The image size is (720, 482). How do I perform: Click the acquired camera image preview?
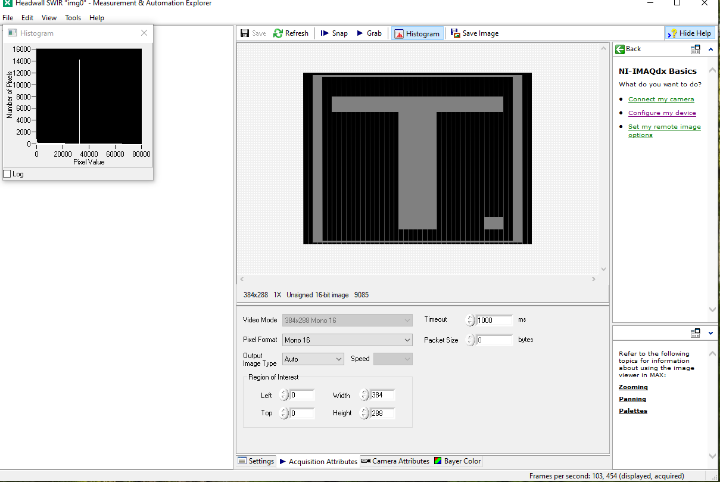coord(417,158)
